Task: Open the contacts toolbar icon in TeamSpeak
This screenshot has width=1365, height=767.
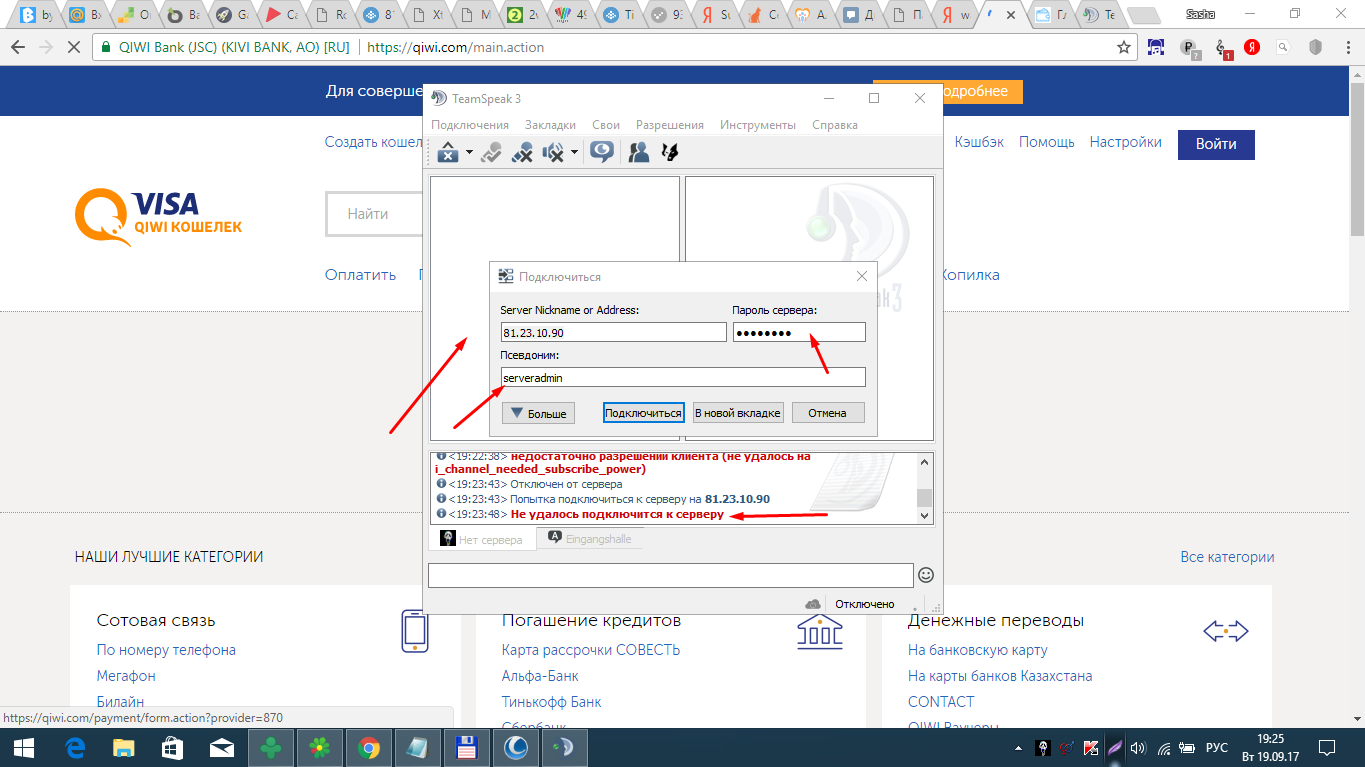Action: 638,152
